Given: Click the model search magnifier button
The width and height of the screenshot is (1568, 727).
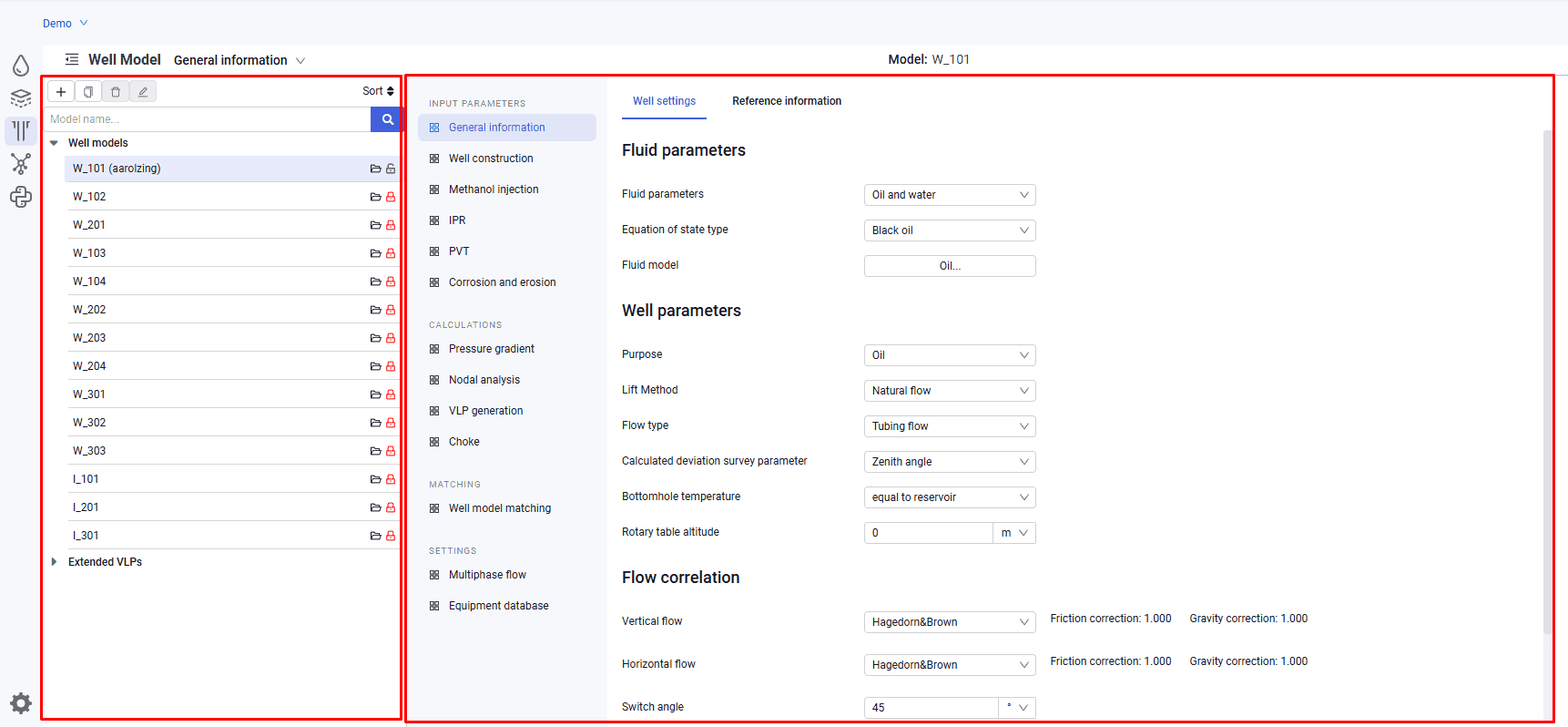Looking at the screenshot, I should pyautogui.click(x=387, y=119).
